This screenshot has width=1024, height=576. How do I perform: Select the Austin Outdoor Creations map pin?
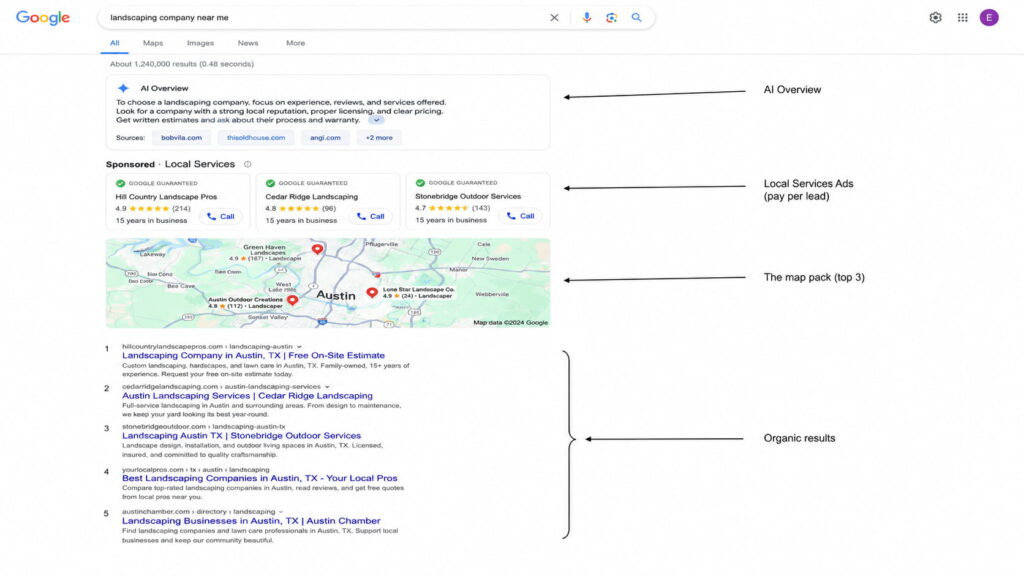(293, 300)
